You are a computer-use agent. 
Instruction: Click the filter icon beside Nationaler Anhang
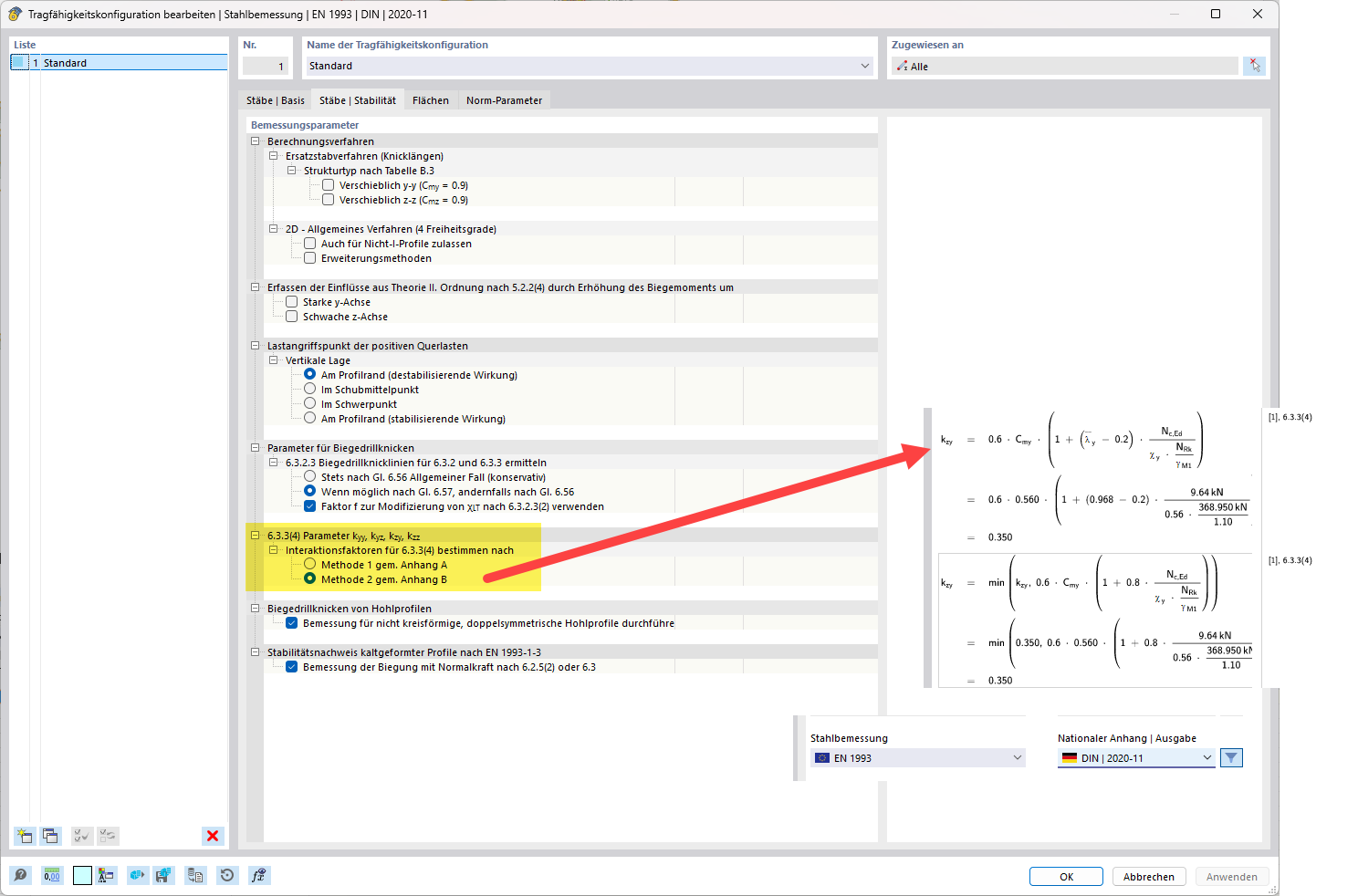pos(1231,758)
